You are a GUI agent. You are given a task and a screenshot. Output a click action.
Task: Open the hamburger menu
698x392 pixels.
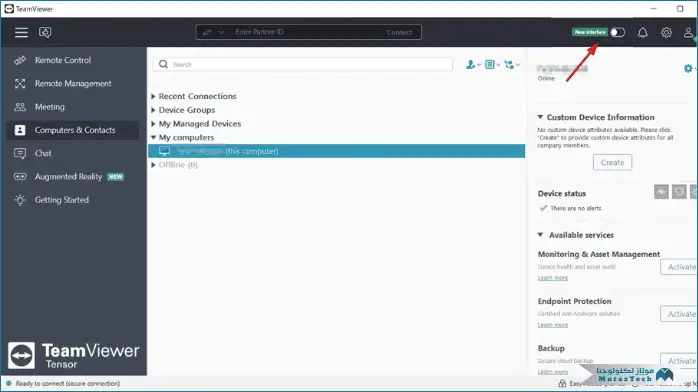(x=21, y=32)
